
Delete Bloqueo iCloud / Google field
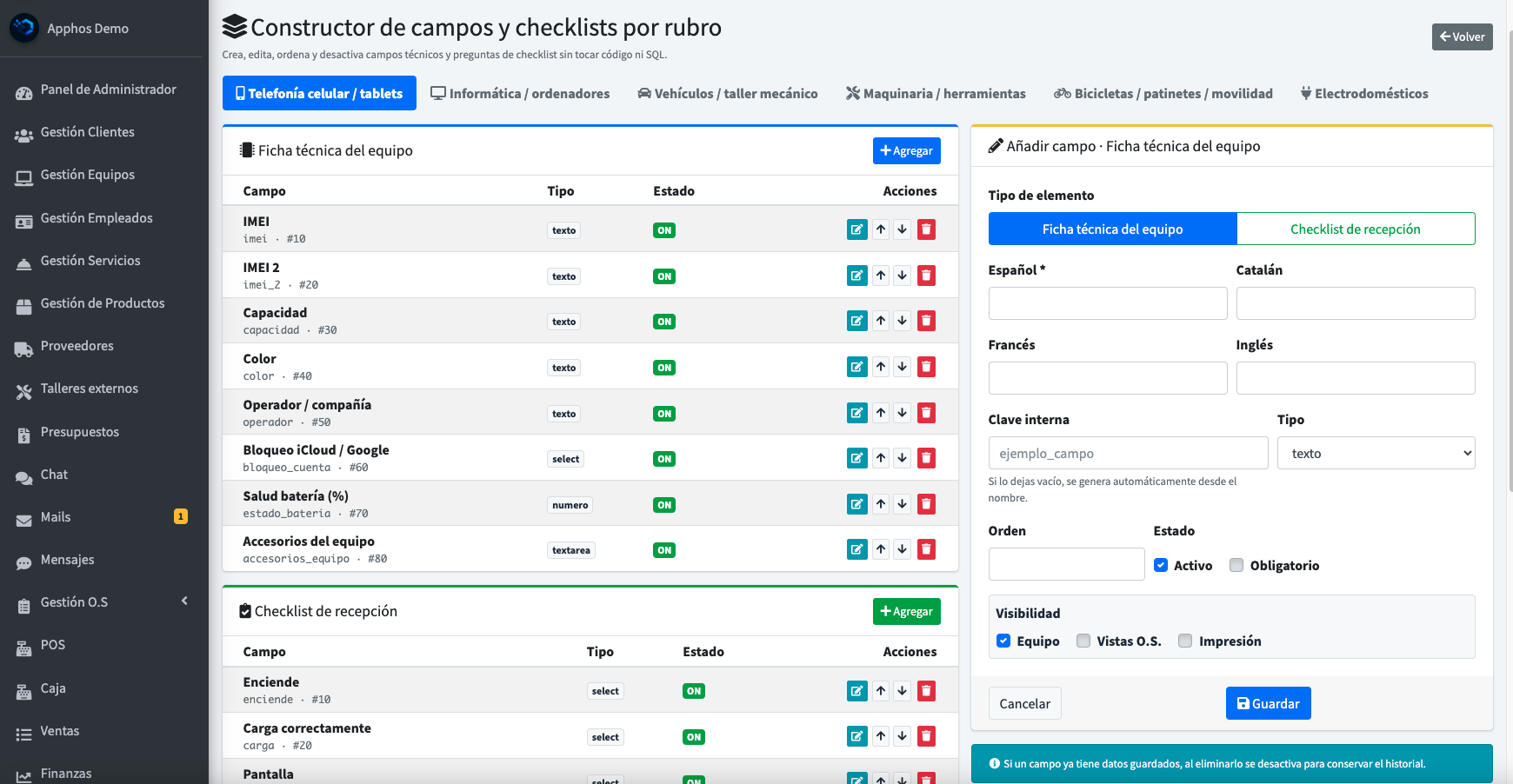coord(927,458)
